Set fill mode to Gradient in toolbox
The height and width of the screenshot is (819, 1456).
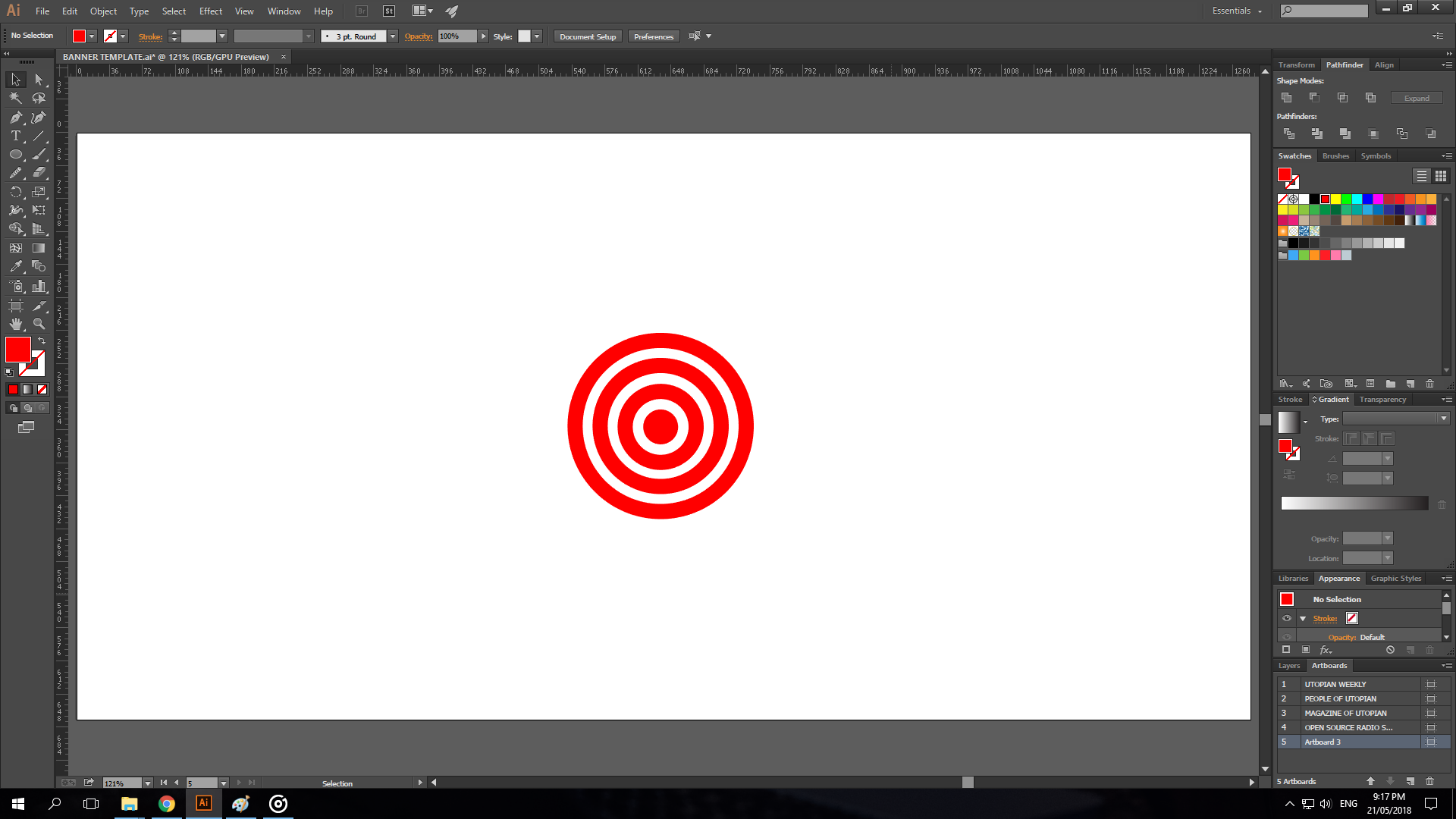[27, 390]
